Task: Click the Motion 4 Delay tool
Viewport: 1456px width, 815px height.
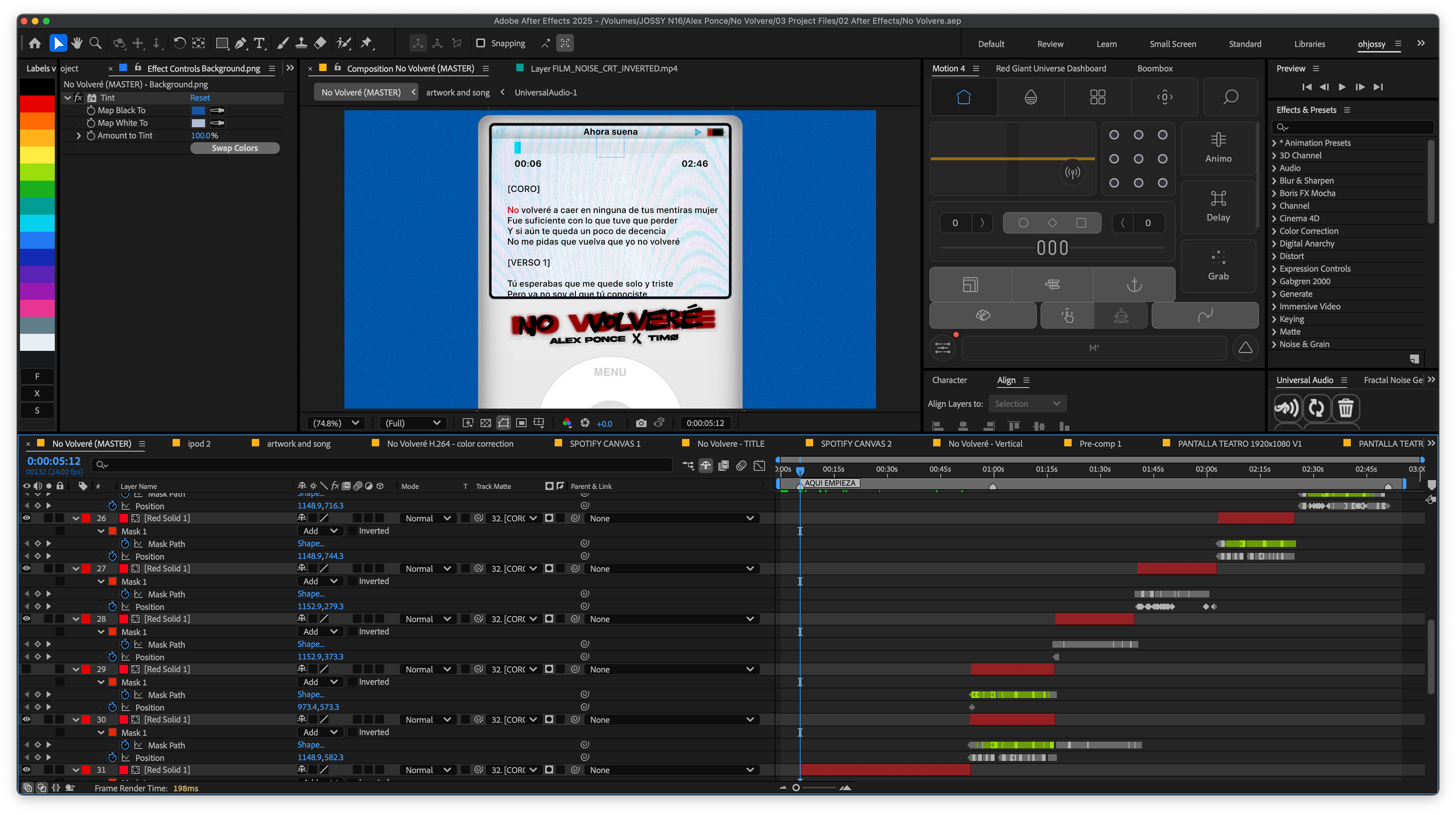Action: click(1218, 207)
